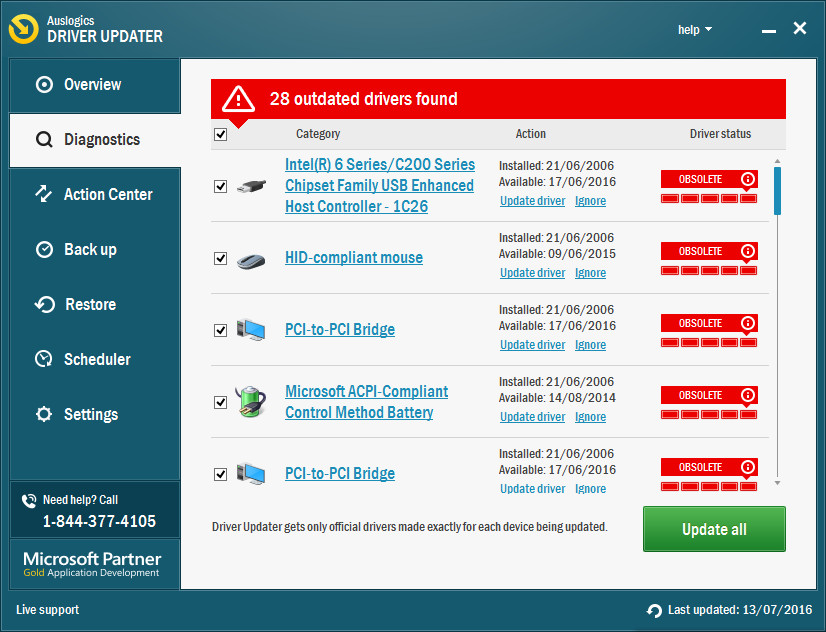This screenshot has height=632, width=826.
Task: Click the Live support link
Action: pyautogui.click(x=47, y=610)
